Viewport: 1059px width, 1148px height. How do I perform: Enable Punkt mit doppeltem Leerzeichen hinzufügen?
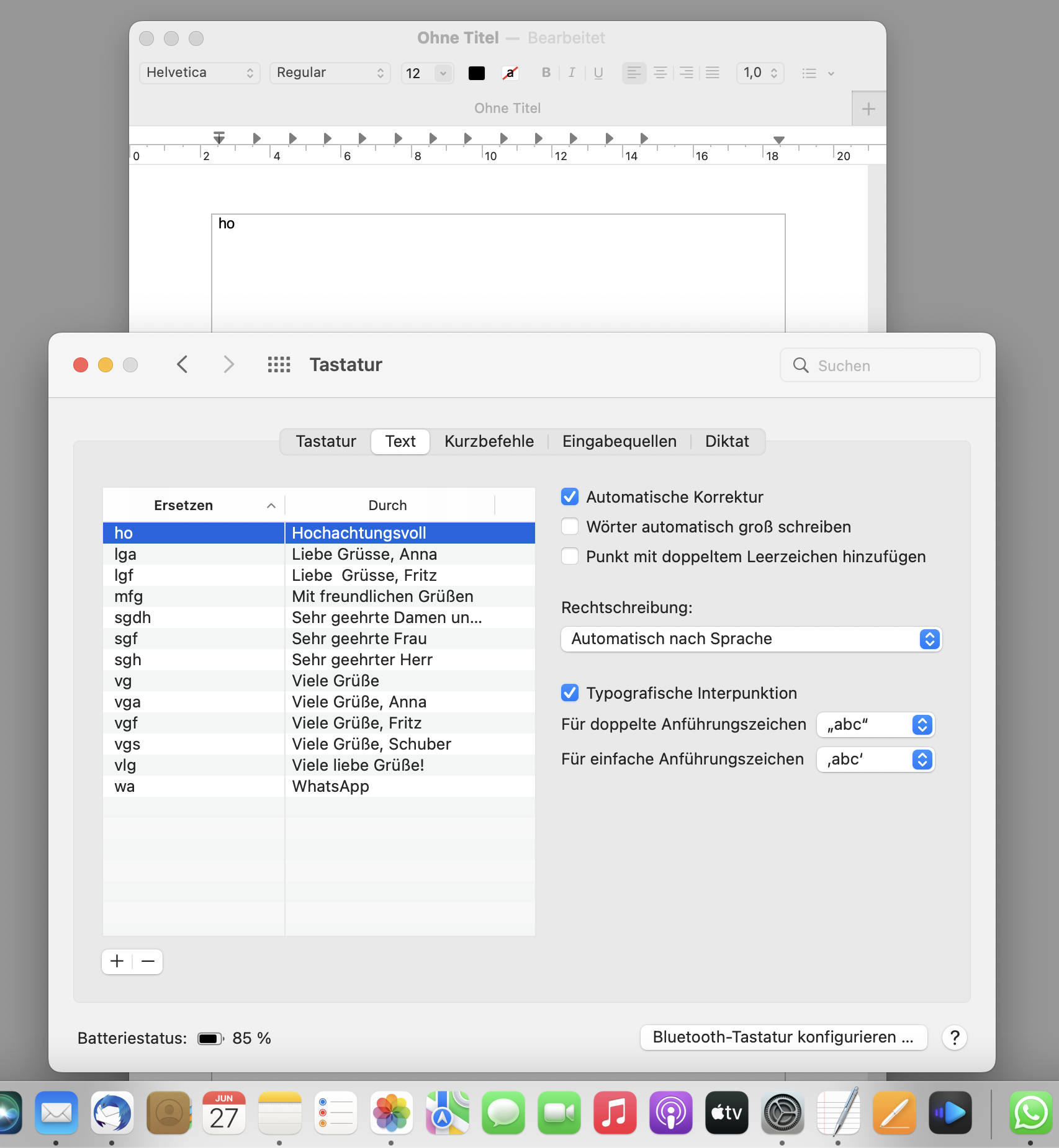[570, 556]
